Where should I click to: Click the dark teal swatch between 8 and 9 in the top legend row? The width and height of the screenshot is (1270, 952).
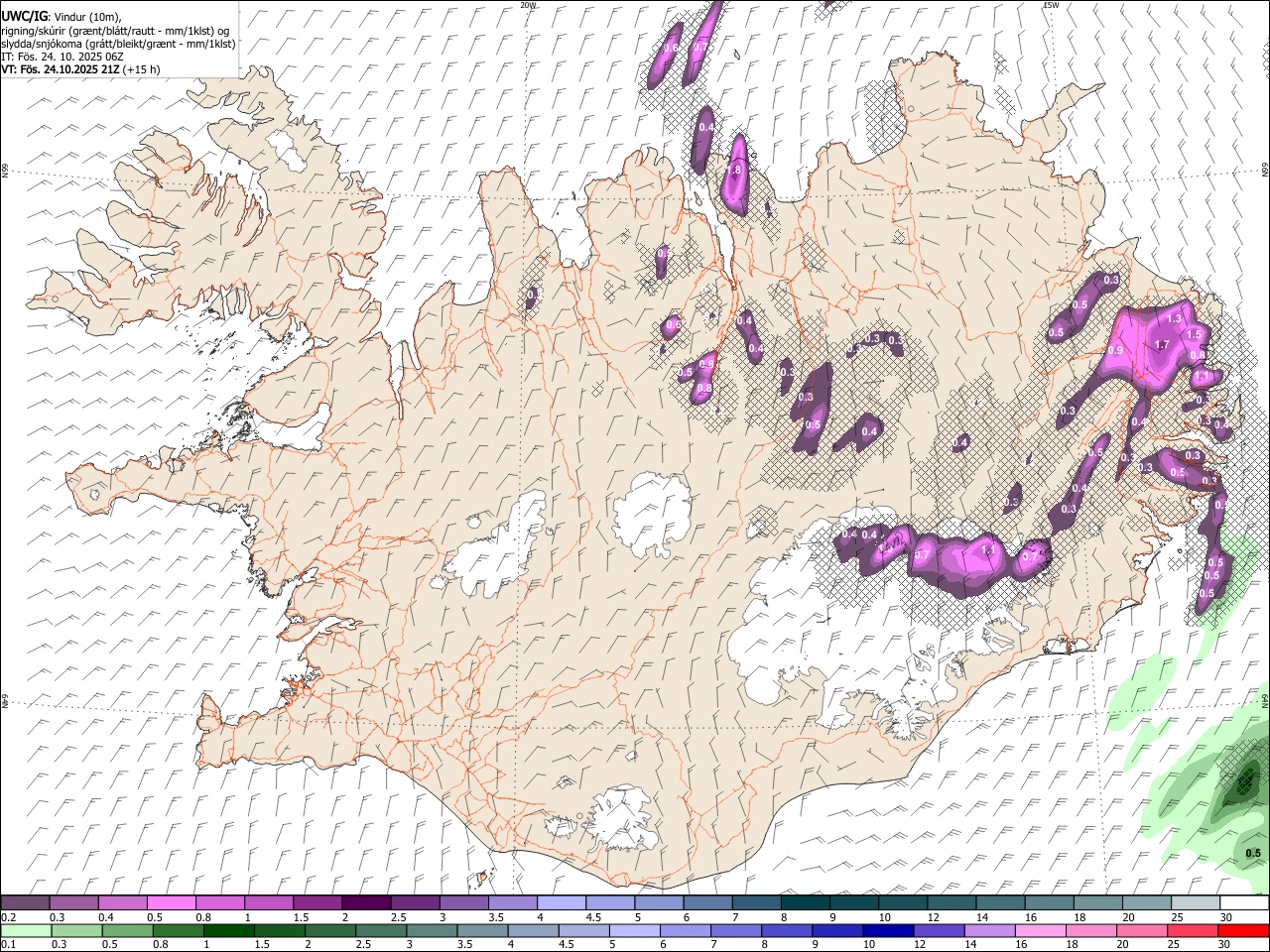tap(805, 903)
